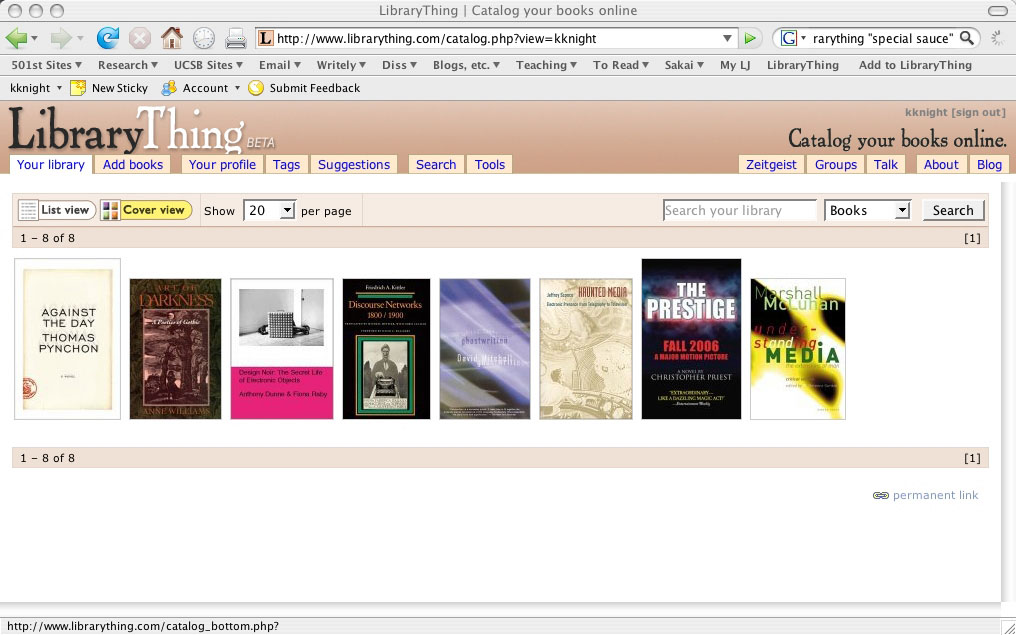Click the red Stop loading icon
Viewport: 1016px width, 635px height.
coord(139,38)
